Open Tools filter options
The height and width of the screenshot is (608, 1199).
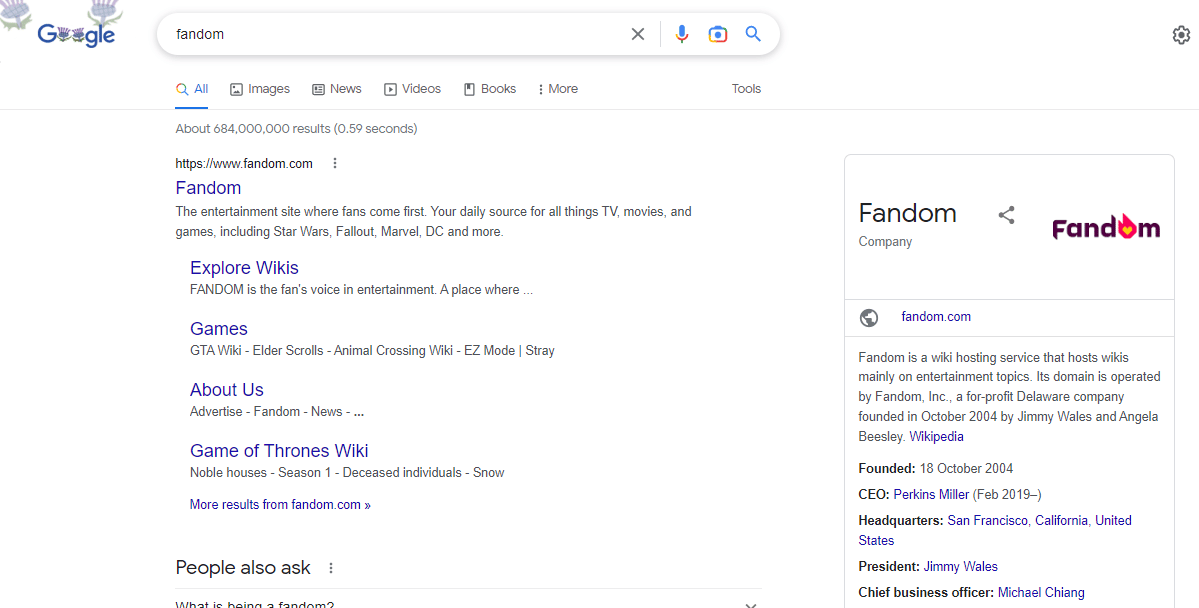click(x=746, y=89)
